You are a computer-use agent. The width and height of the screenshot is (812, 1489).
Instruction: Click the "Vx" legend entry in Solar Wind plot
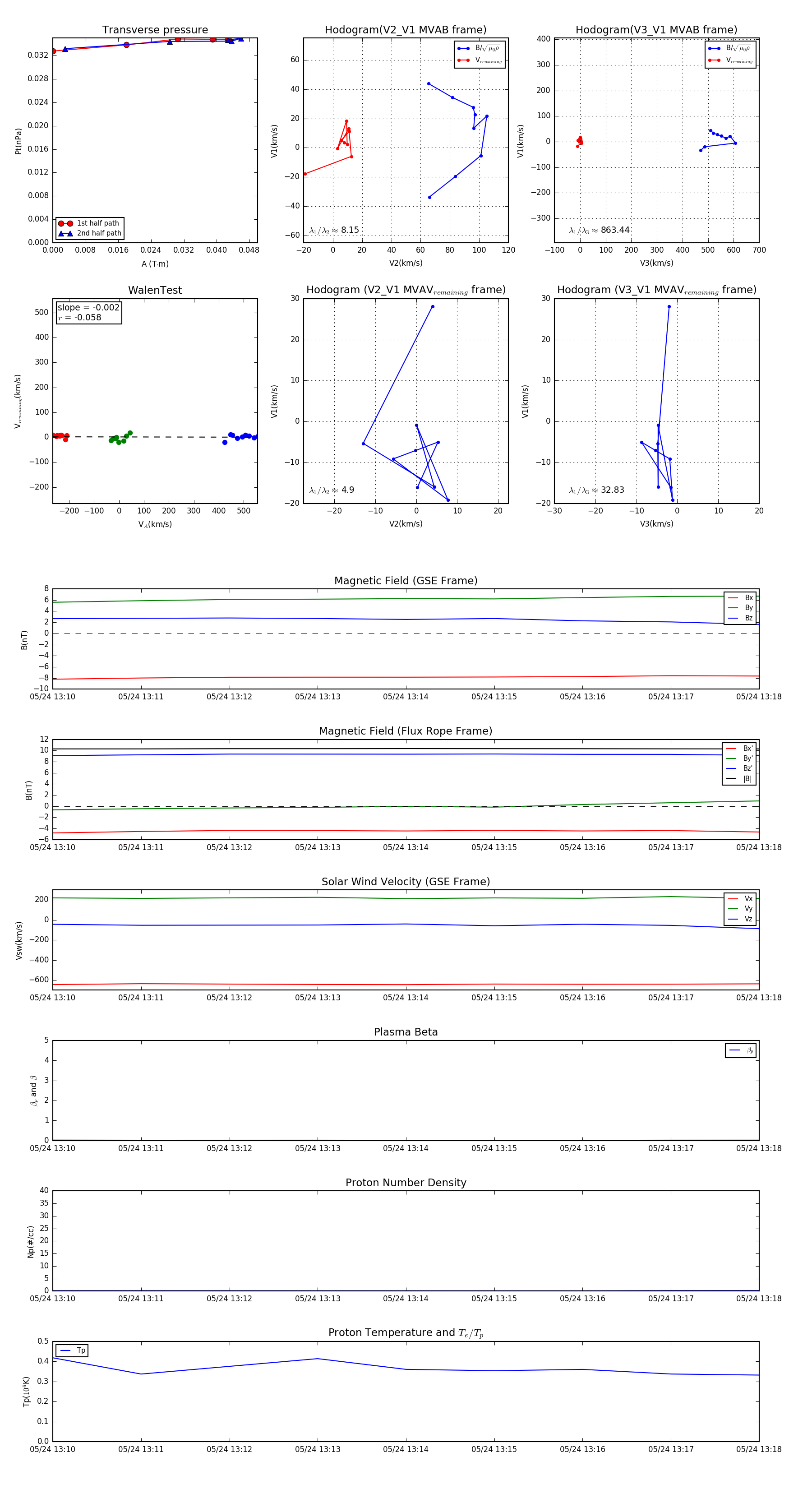(740, 898)
